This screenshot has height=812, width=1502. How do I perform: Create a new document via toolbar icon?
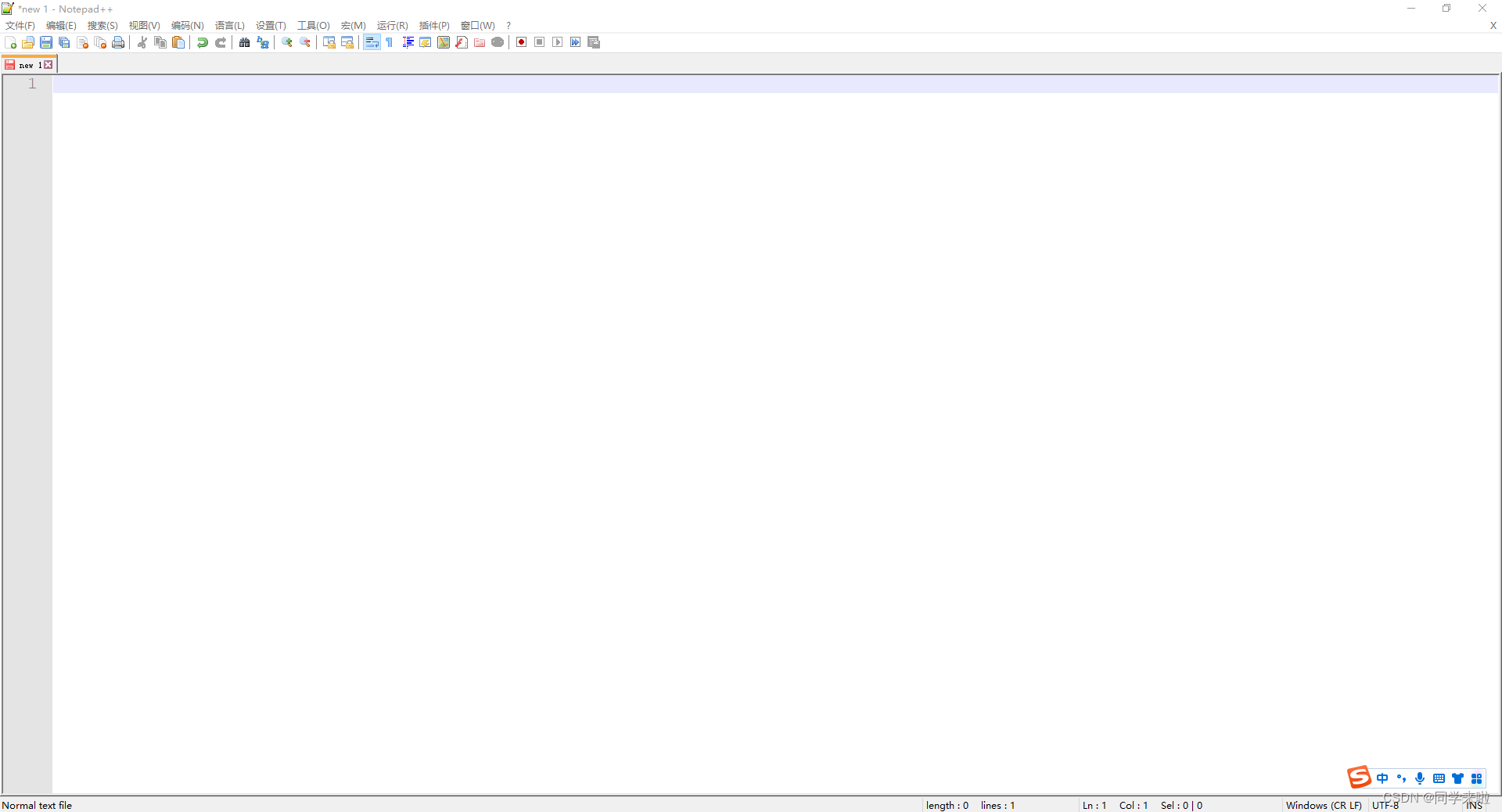coord(10,42)
